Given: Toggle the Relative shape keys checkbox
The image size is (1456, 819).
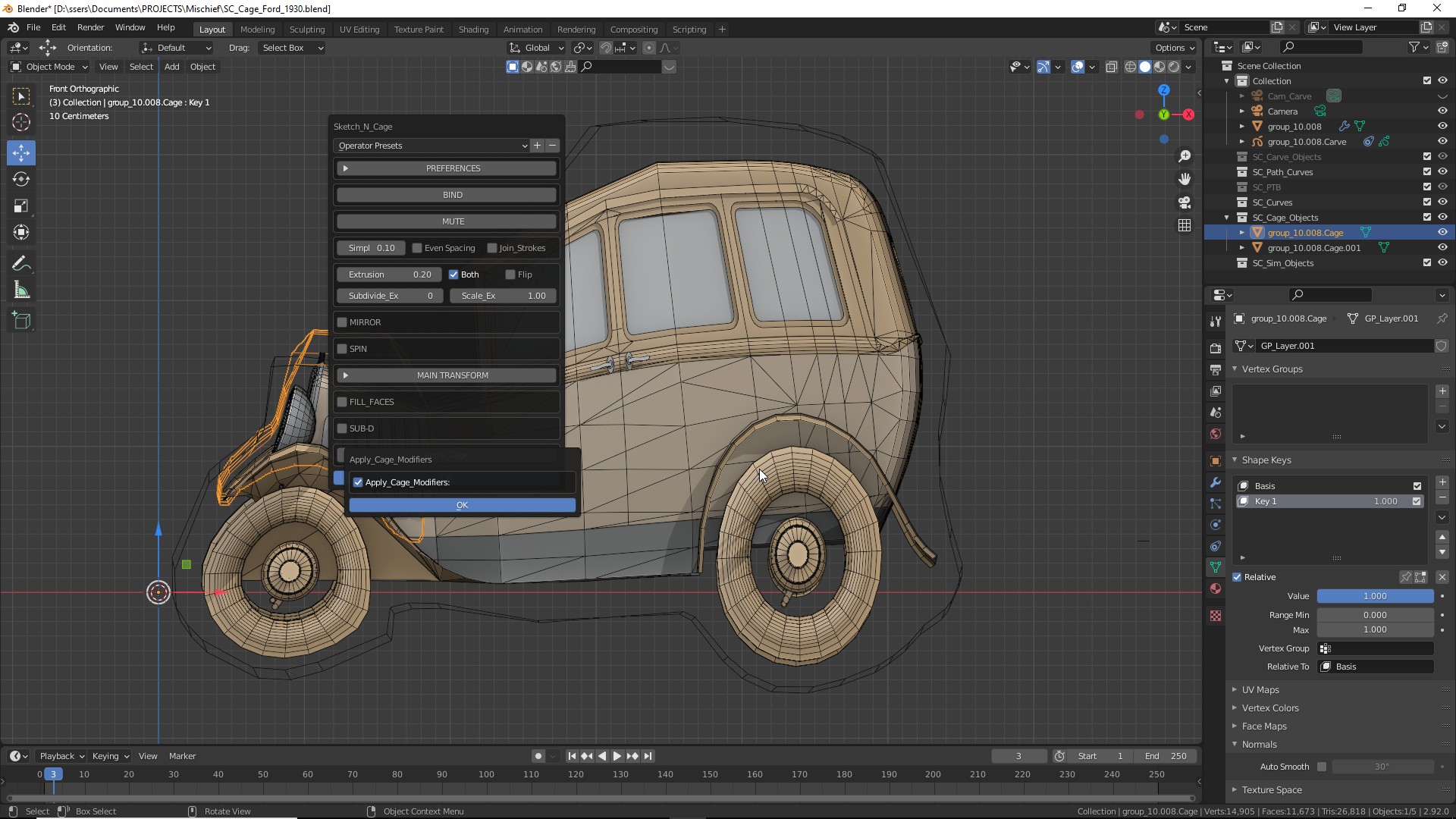Looking at the screenshot, I should pos(1238,577).
